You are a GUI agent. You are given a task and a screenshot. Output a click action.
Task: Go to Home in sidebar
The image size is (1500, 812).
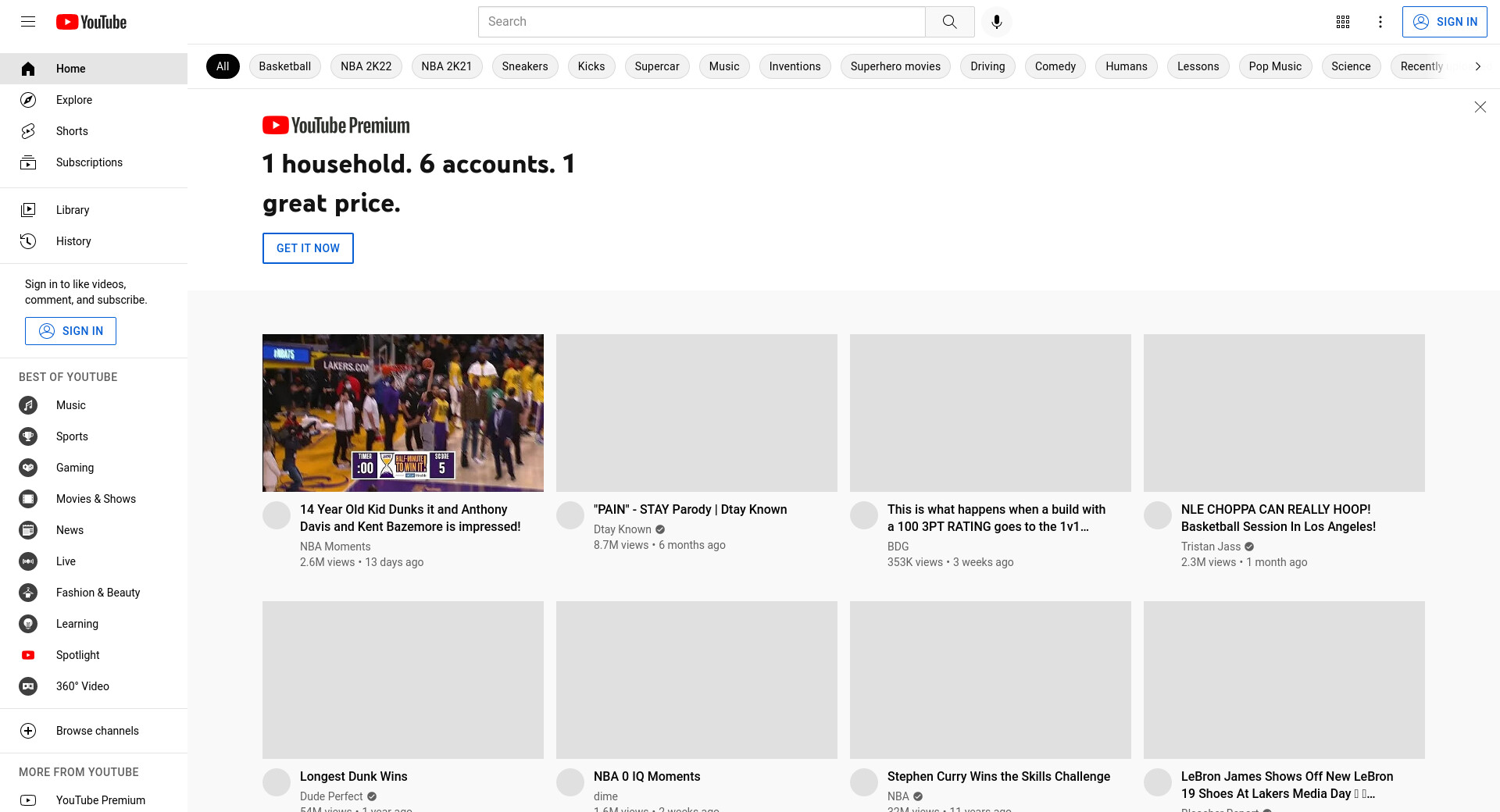pyautogui.click(x=94, y=69)
